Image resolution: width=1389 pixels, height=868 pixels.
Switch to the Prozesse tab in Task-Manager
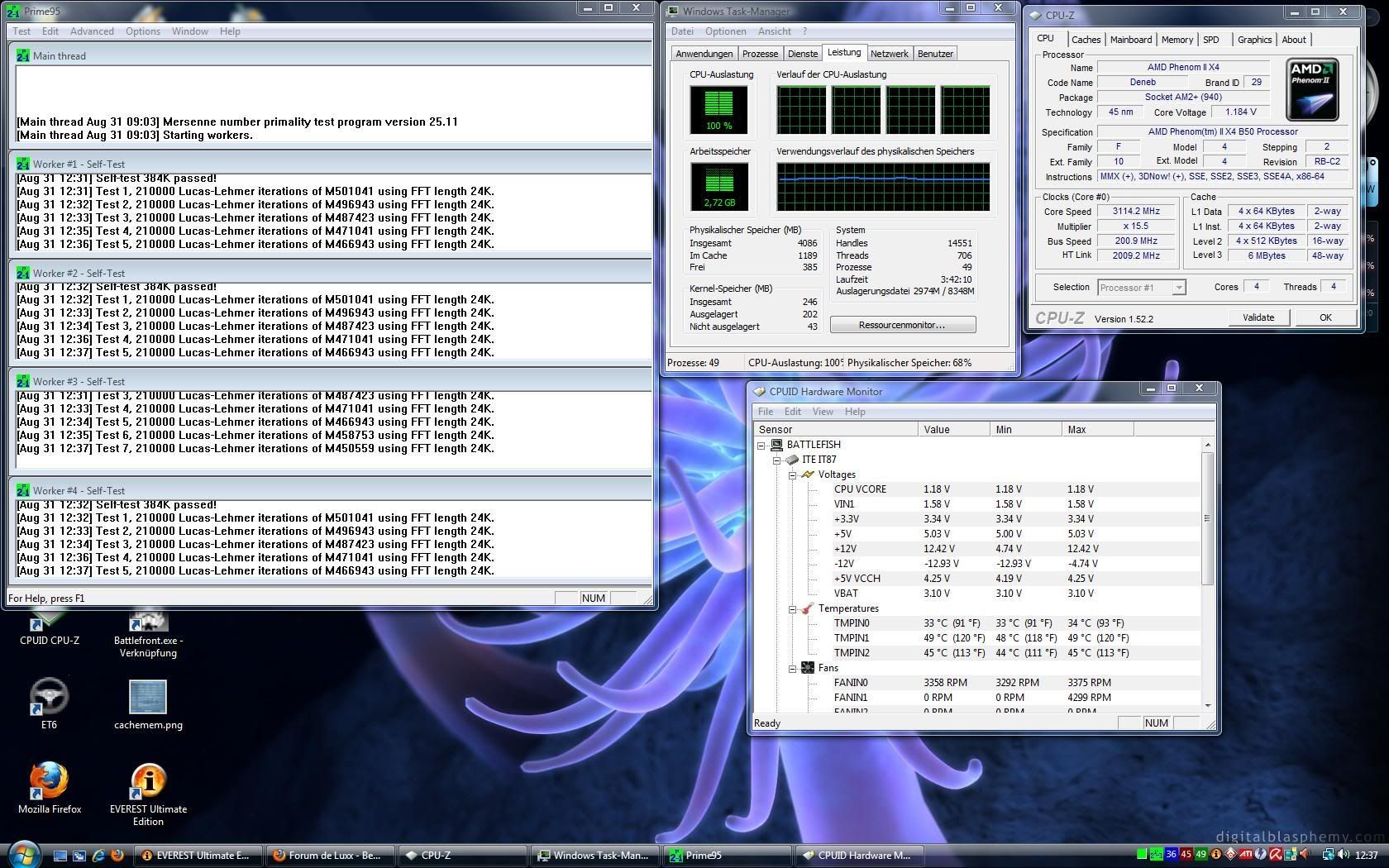point(760,54)
